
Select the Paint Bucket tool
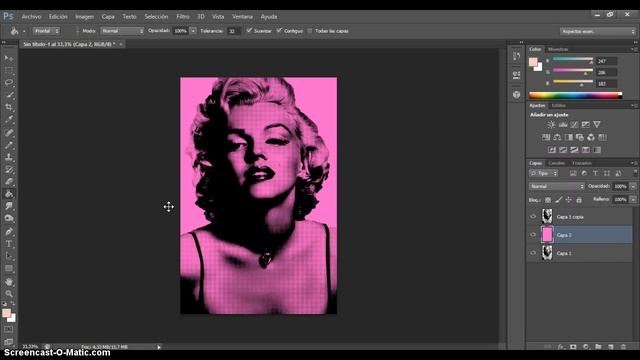pos(9,194)
